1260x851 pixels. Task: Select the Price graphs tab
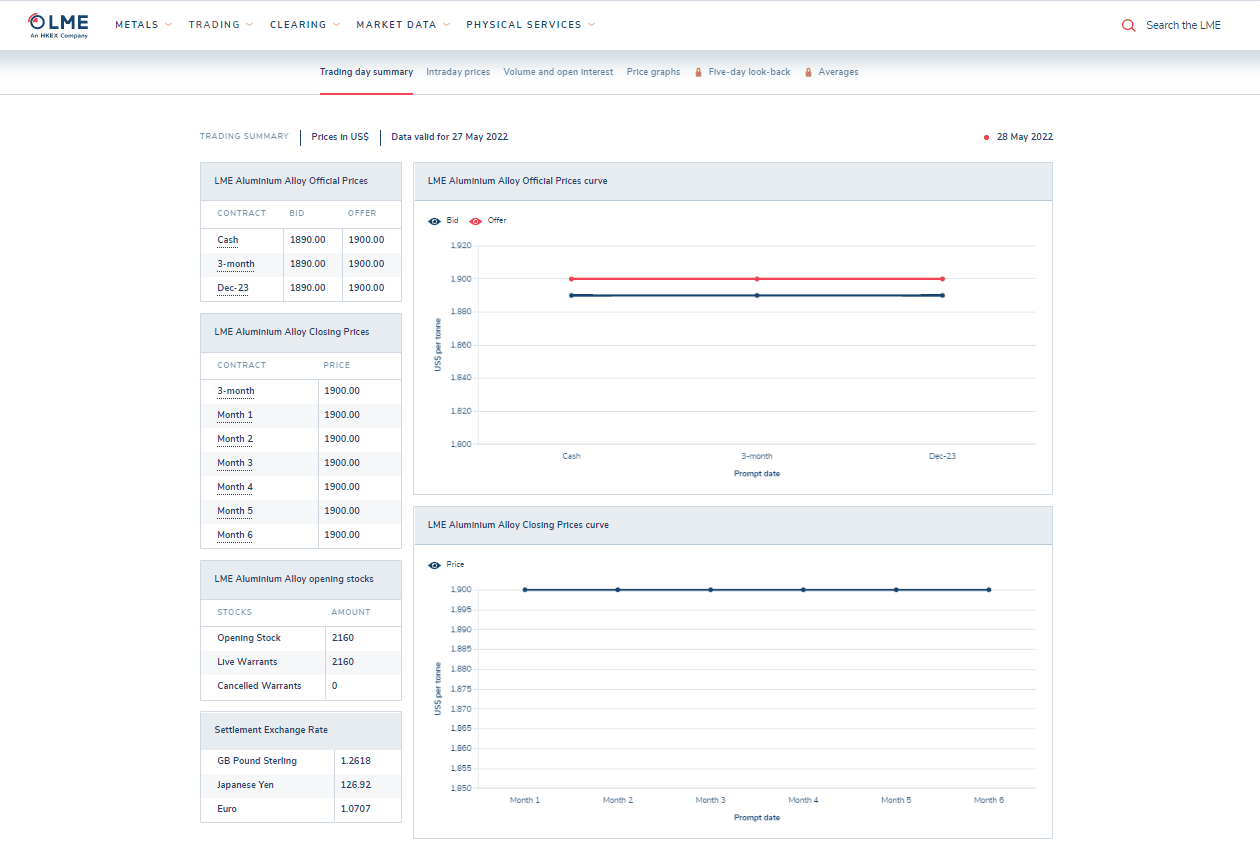653,72
